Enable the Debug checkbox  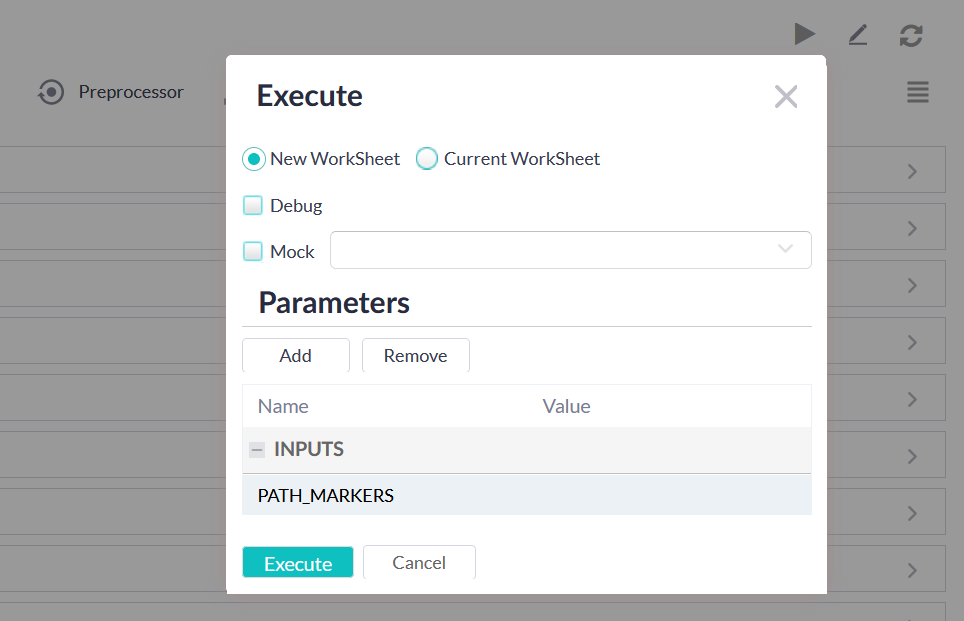(x=254, y=206)
